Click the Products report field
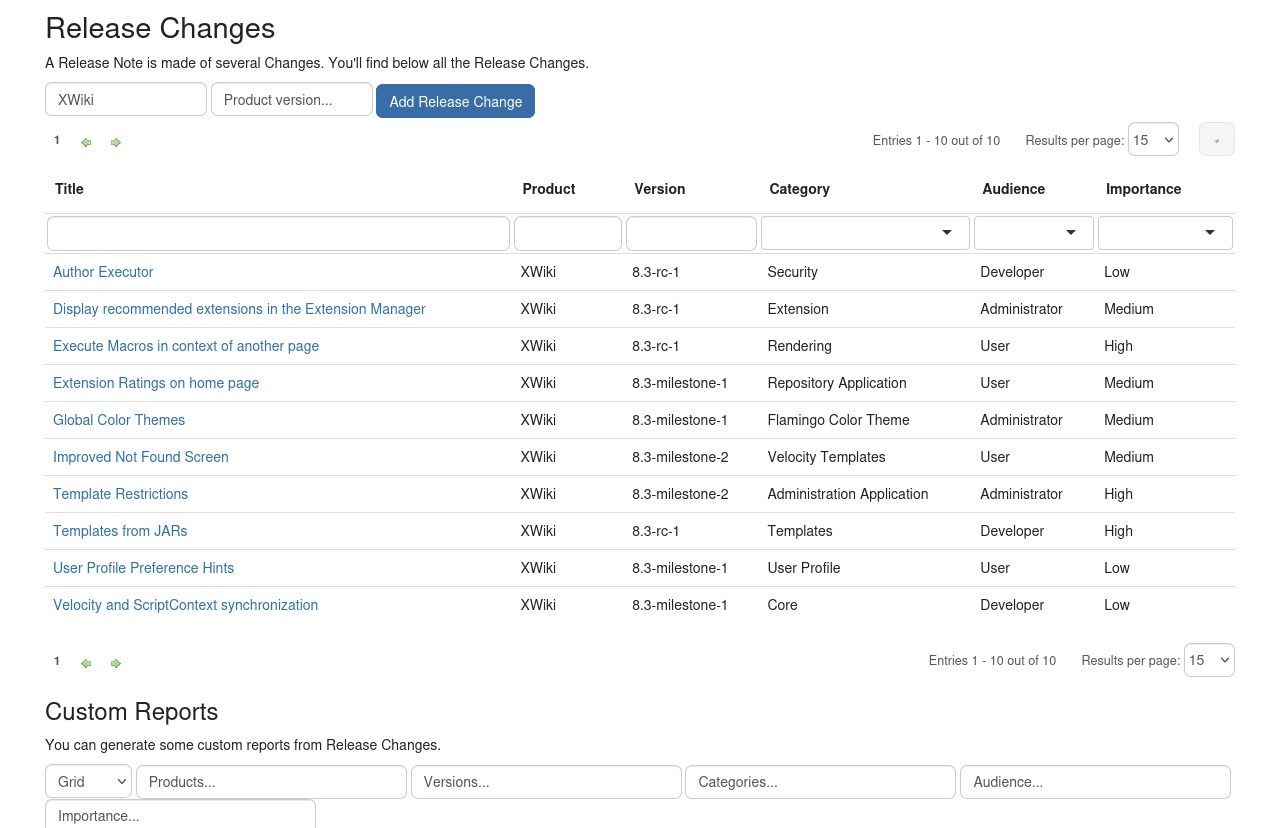Image resolution: width=1280 pixels, height=828 pixels. point(271,782)
